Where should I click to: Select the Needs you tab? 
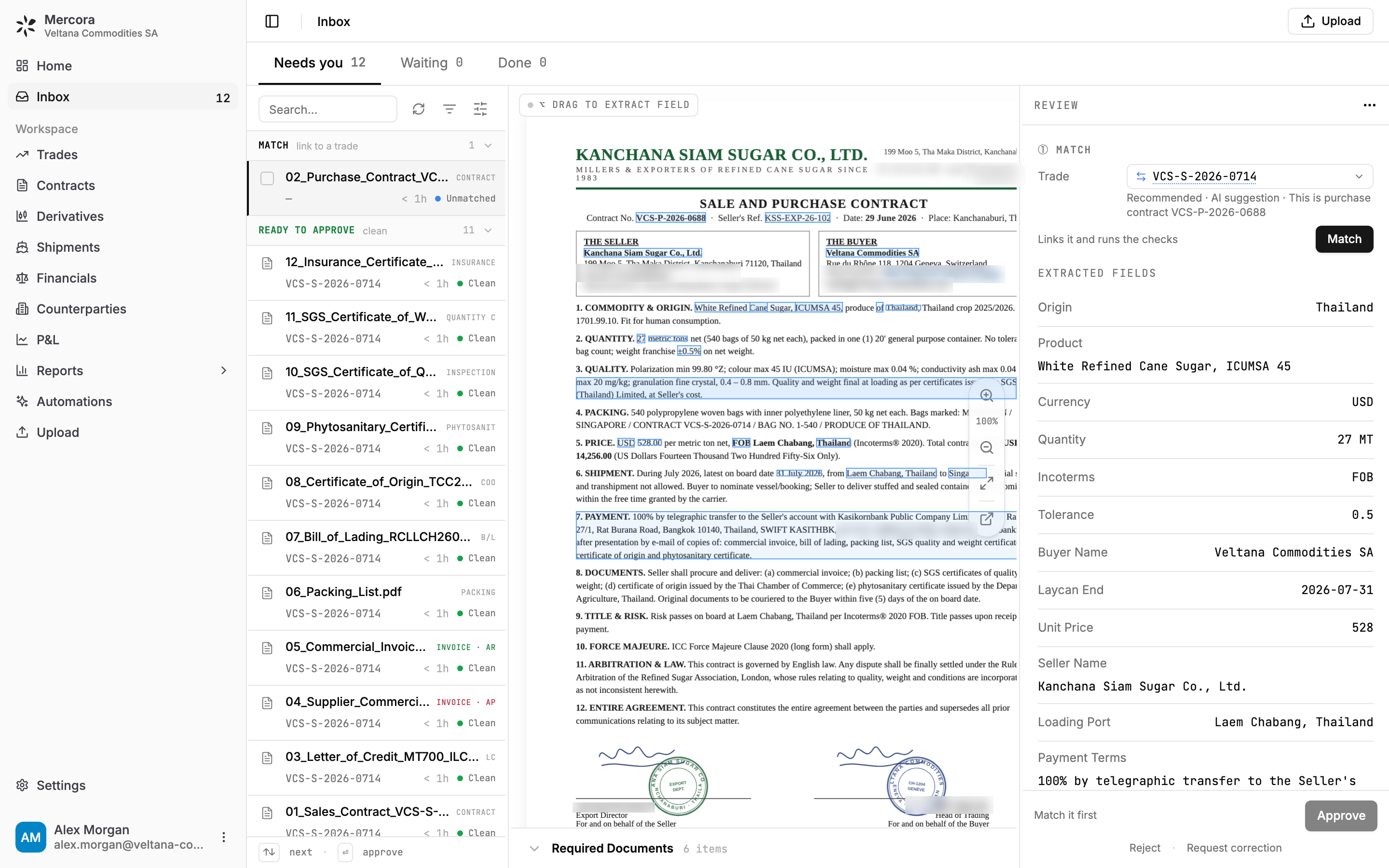[320, 63]
